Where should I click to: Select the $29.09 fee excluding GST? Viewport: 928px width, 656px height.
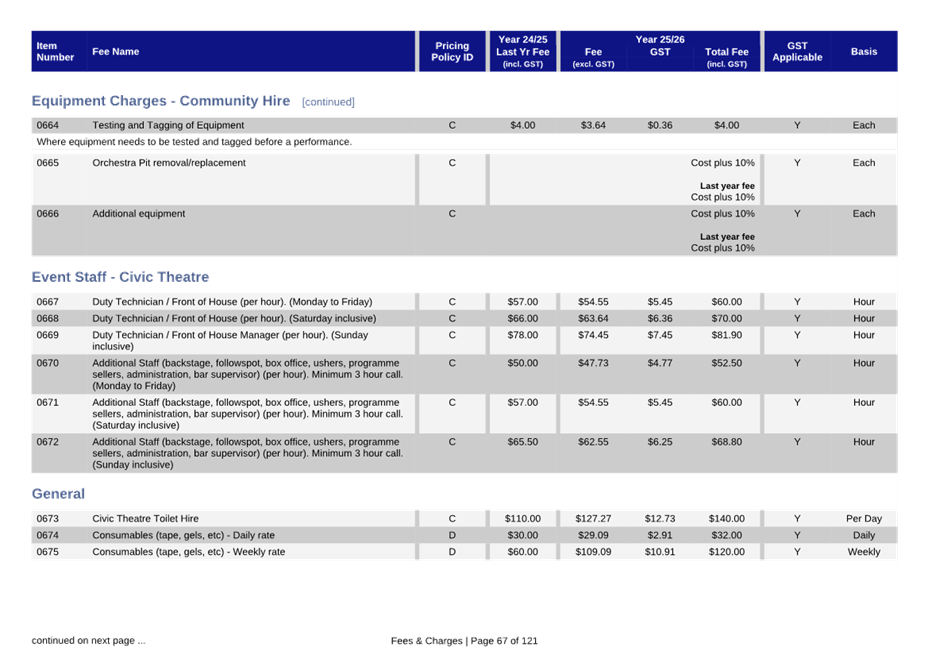tap(593, 535)
